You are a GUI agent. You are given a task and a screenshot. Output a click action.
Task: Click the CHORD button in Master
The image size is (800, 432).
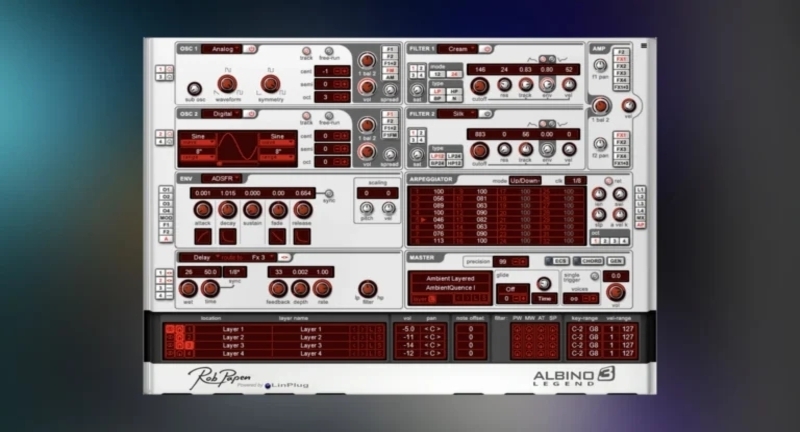tap(588, 261)
